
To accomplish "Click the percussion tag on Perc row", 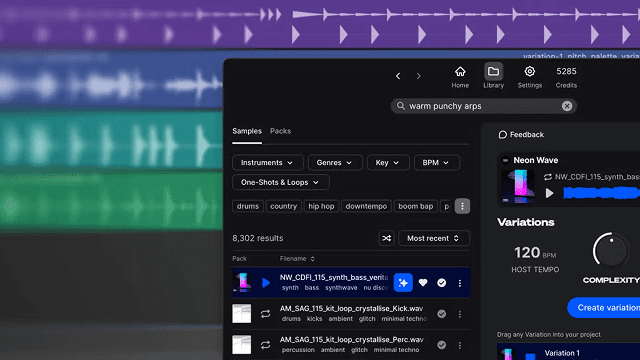I will point(298,350).
